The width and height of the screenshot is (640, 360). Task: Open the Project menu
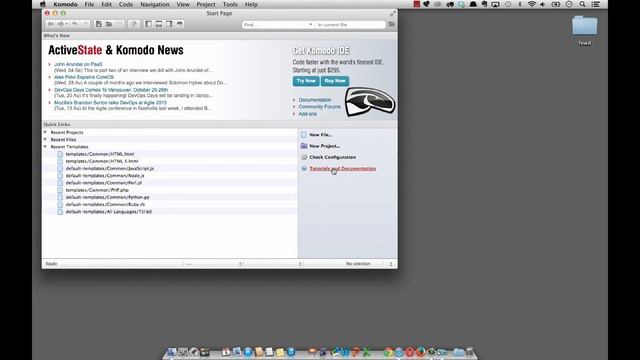(x=206, y=4)
